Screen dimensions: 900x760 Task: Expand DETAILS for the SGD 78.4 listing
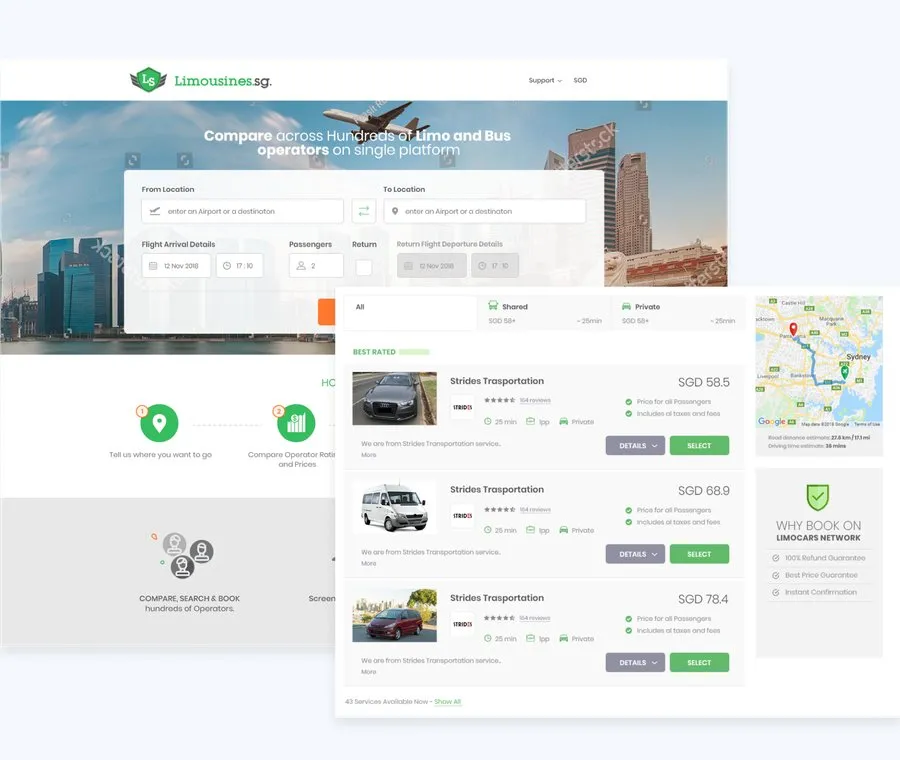click(x=635, y=662)
